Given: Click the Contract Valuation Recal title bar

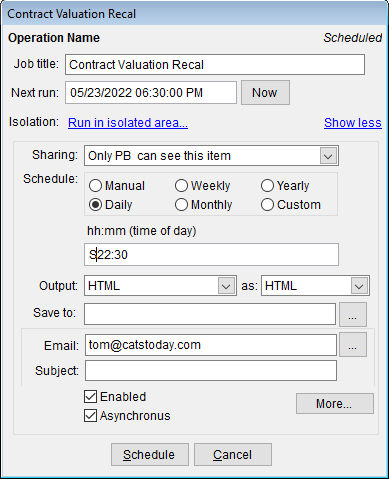Looking at the screenshot, I should click(x=194, y=14).
